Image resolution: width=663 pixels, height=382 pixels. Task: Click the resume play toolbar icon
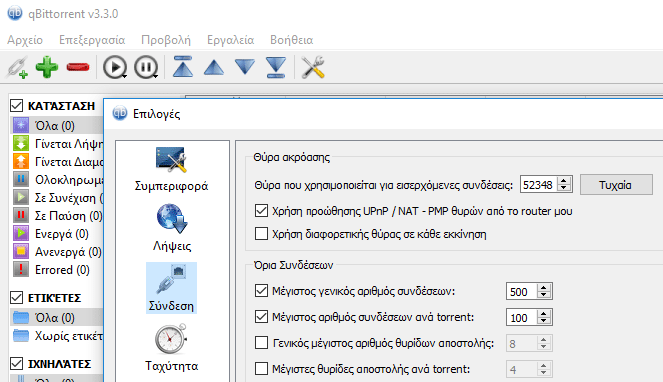(115, 67)
